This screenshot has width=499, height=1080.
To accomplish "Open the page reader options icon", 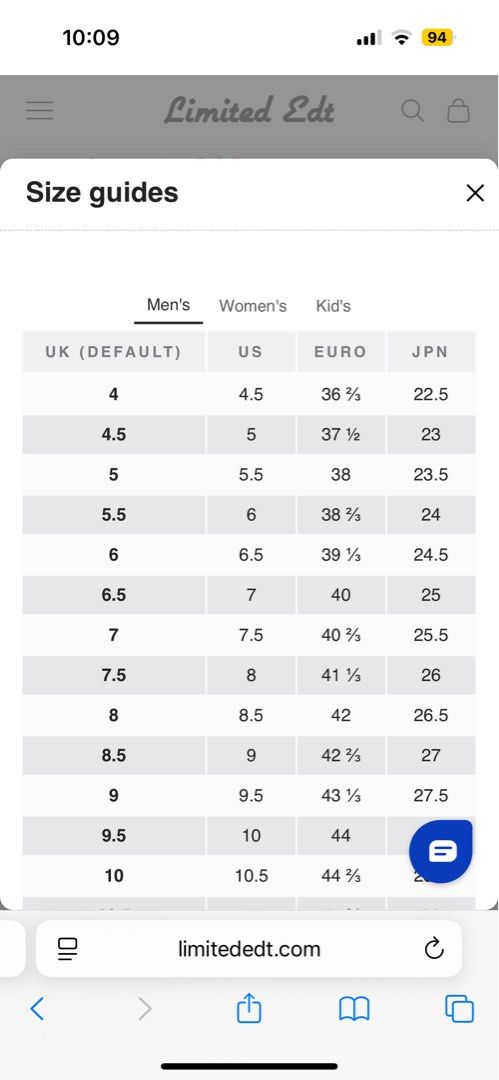I will pos(68,949).
